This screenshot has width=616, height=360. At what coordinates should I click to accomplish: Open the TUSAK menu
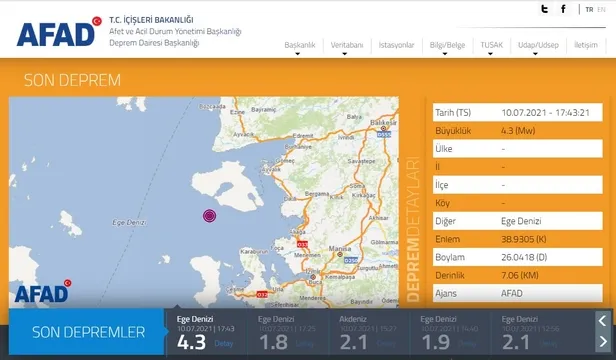[491, 45]
